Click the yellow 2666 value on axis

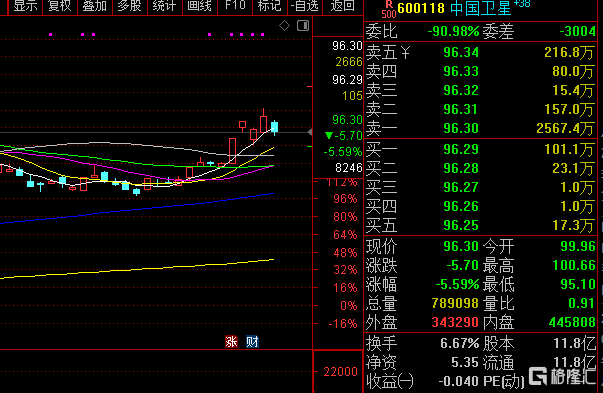pos(349,62)
